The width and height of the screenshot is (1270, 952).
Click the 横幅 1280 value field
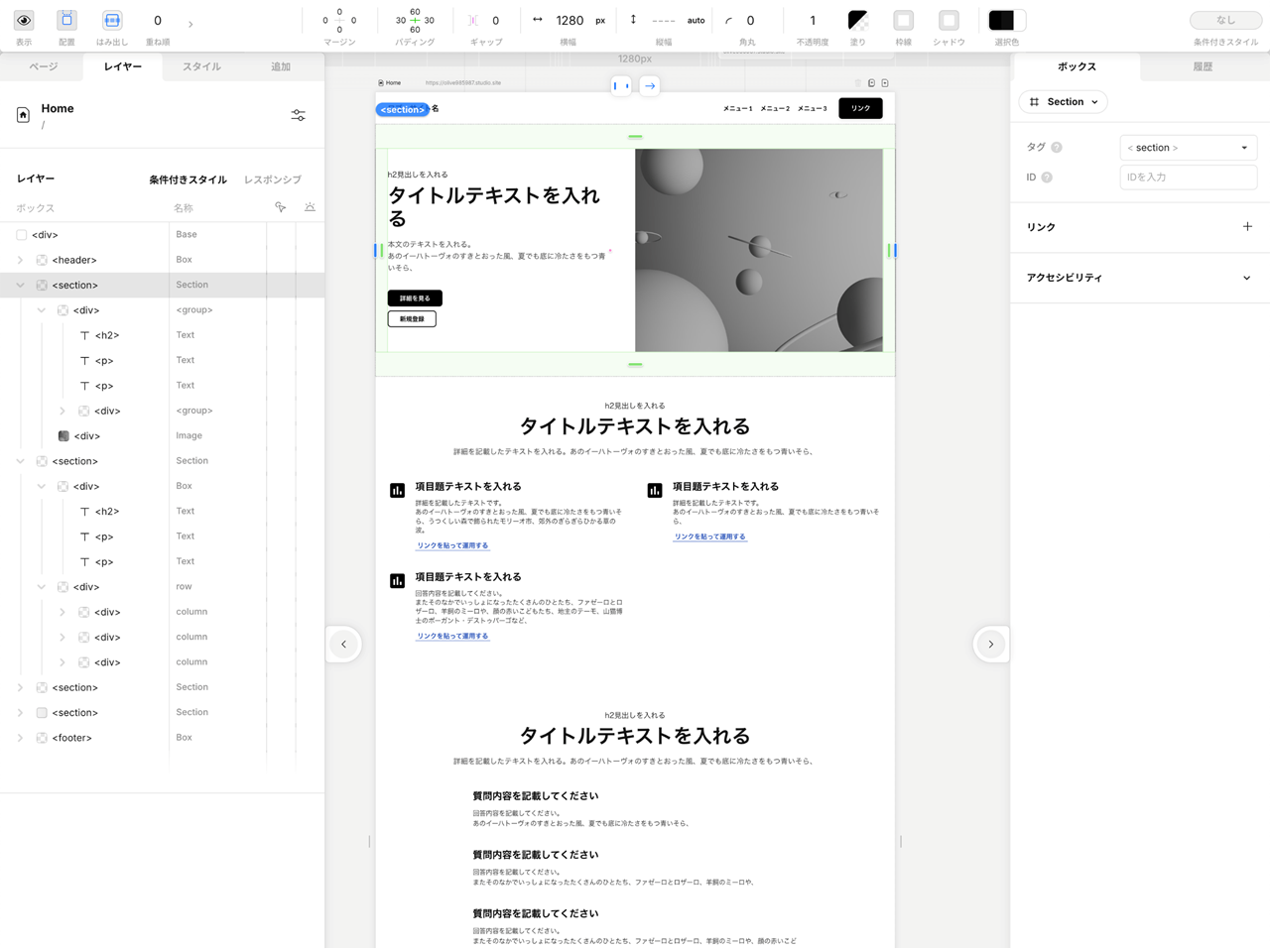click(x=570, y=20)
